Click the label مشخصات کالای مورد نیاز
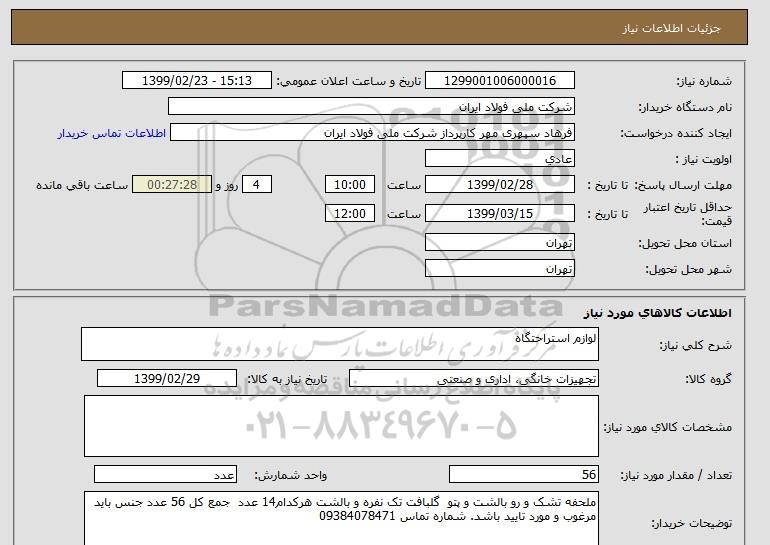This screenshot has height=545, width=770. point(667,427)
